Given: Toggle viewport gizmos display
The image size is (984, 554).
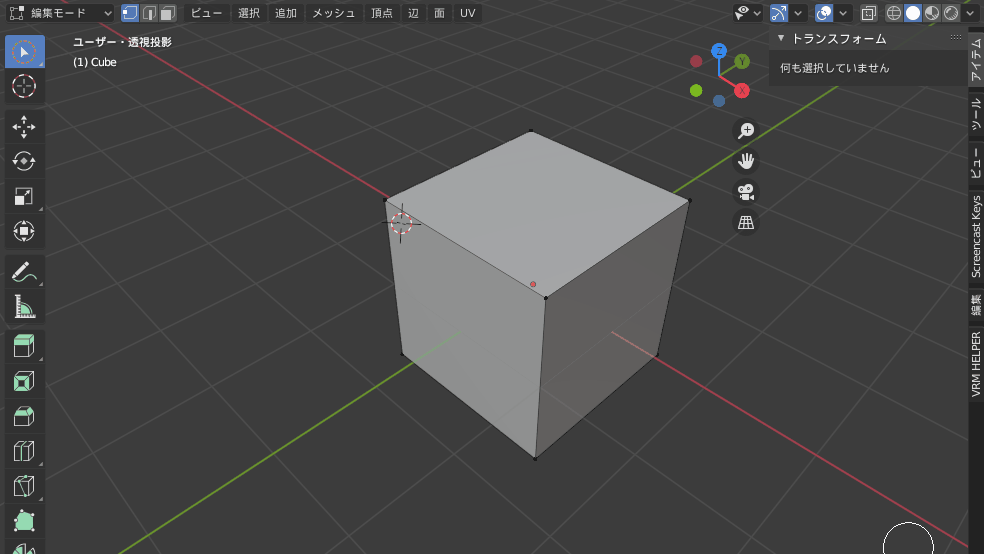Looking at the screenshot, I should click(779, 13).
